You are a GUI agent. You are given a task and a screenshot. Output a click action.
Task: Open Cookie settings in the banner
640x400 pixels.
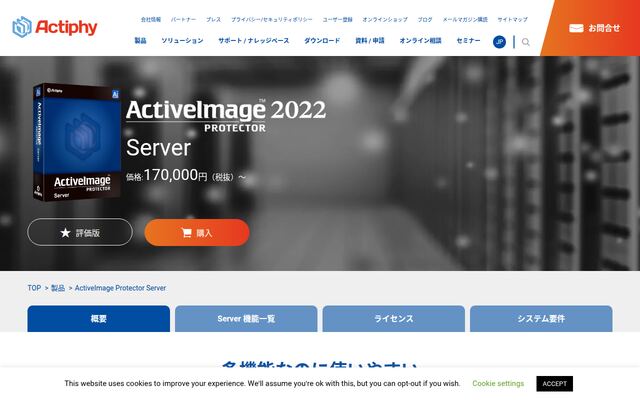pos(498,384)
